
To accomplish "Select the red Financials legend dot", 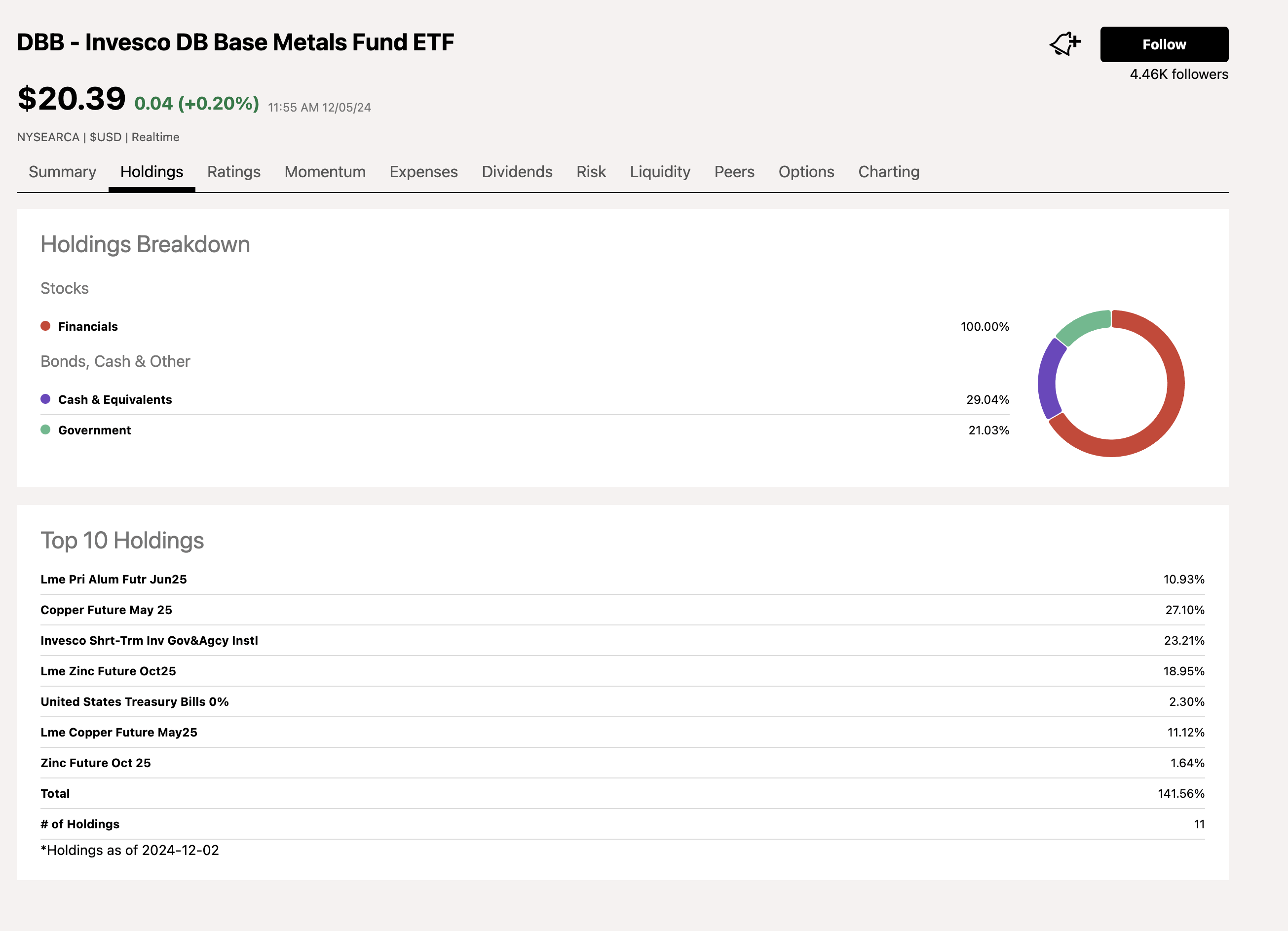I will tap(46, 325).
